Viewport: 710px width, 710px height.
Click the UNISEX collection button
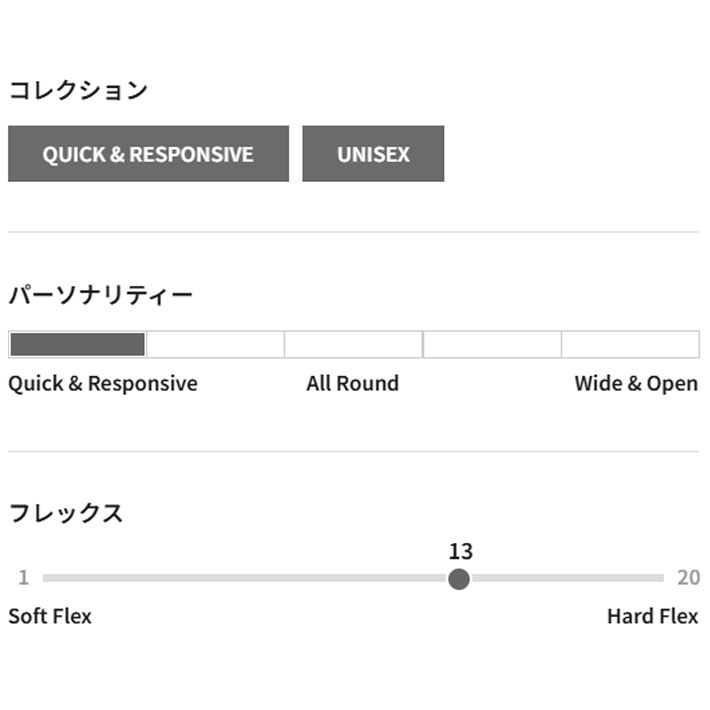(x=373, y=154)
